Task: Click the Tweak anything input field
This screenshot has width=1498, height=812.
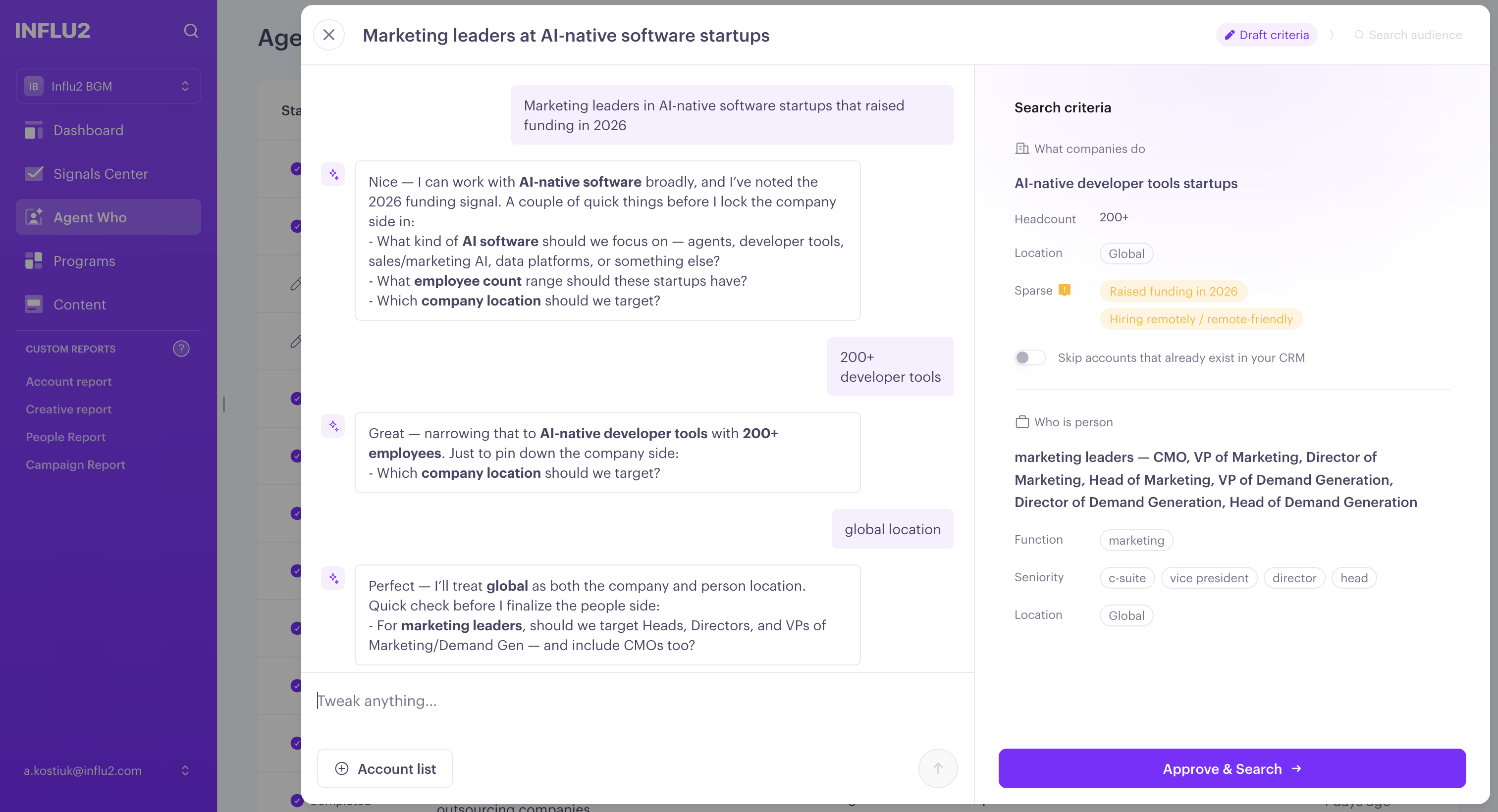Action: click(x=637, y=701)
